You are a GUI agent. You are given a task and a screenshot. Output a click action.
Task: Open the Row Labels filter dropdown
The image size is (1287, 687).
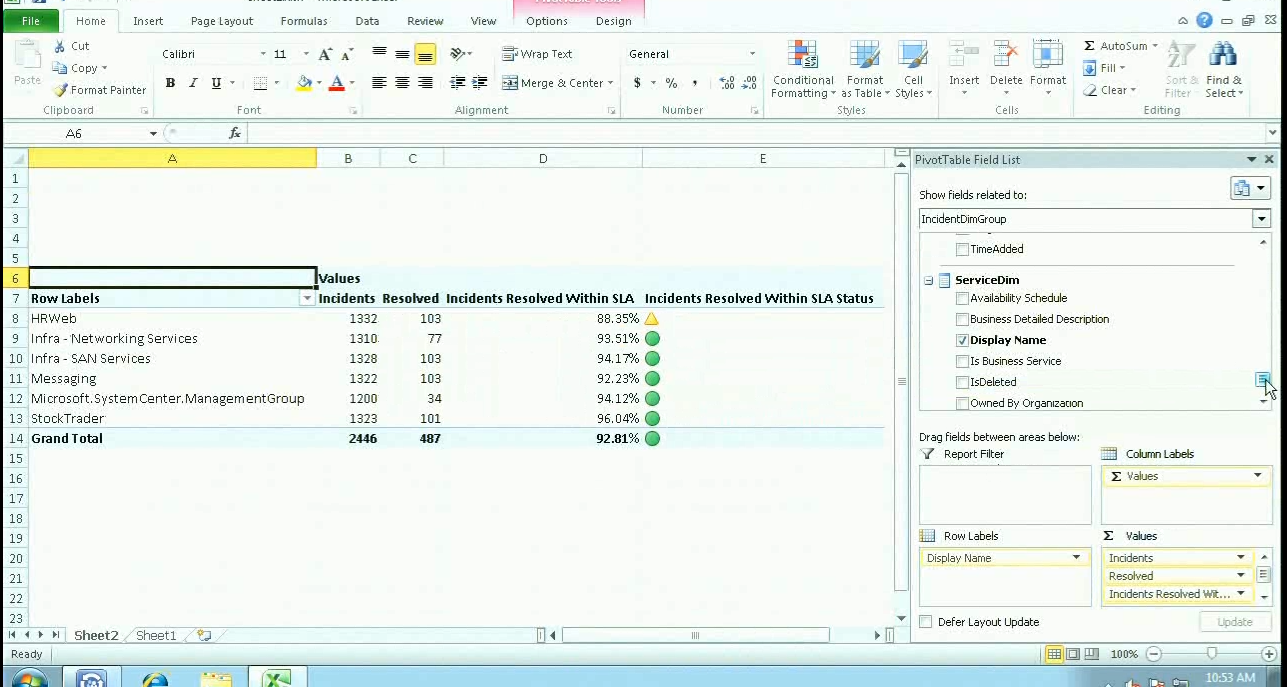307,298
